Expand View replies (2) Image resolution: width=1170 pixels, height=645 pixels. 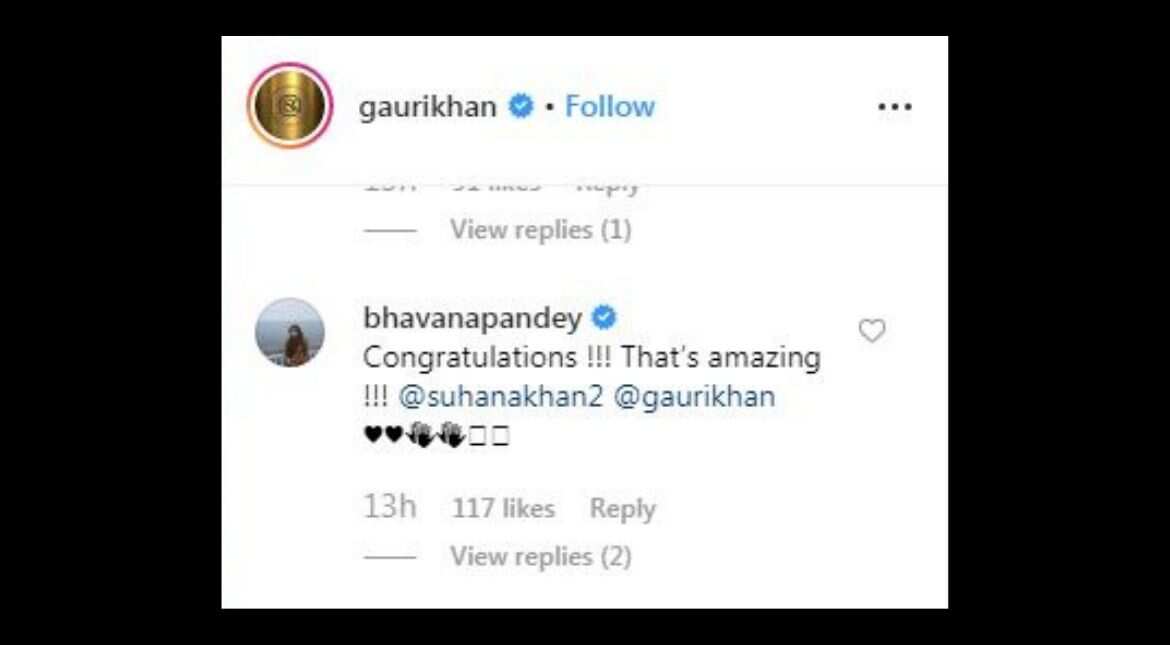point(541,557)
